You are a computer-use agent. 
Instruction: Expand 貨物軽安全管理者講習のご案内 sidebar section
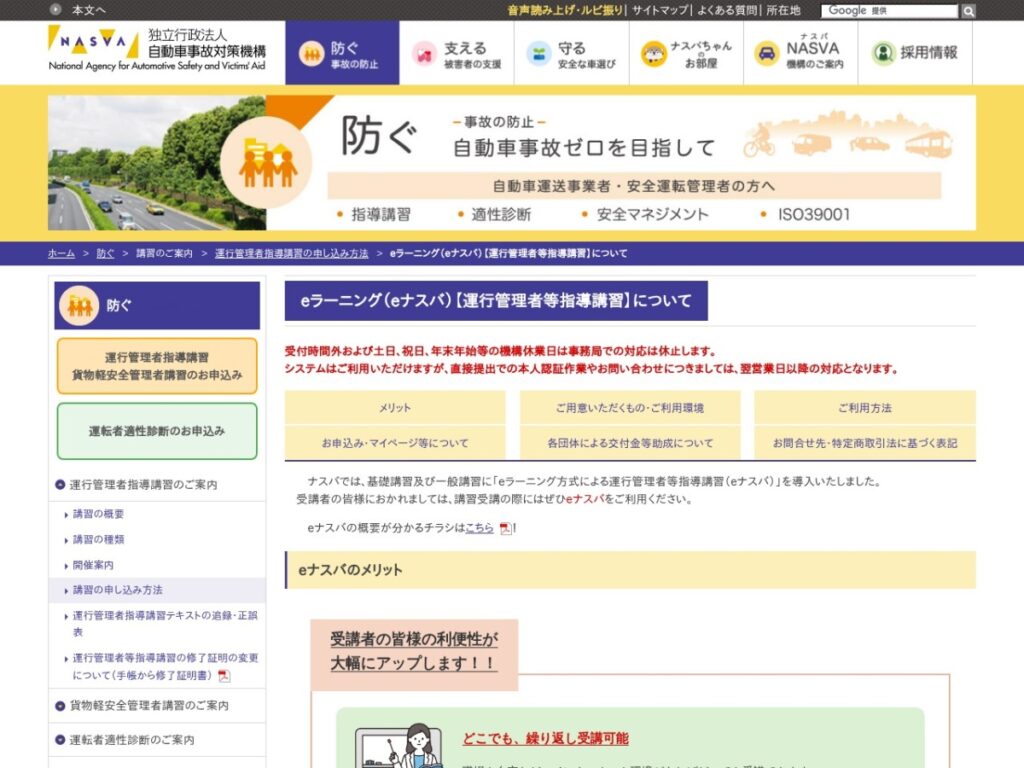point(149,705)
